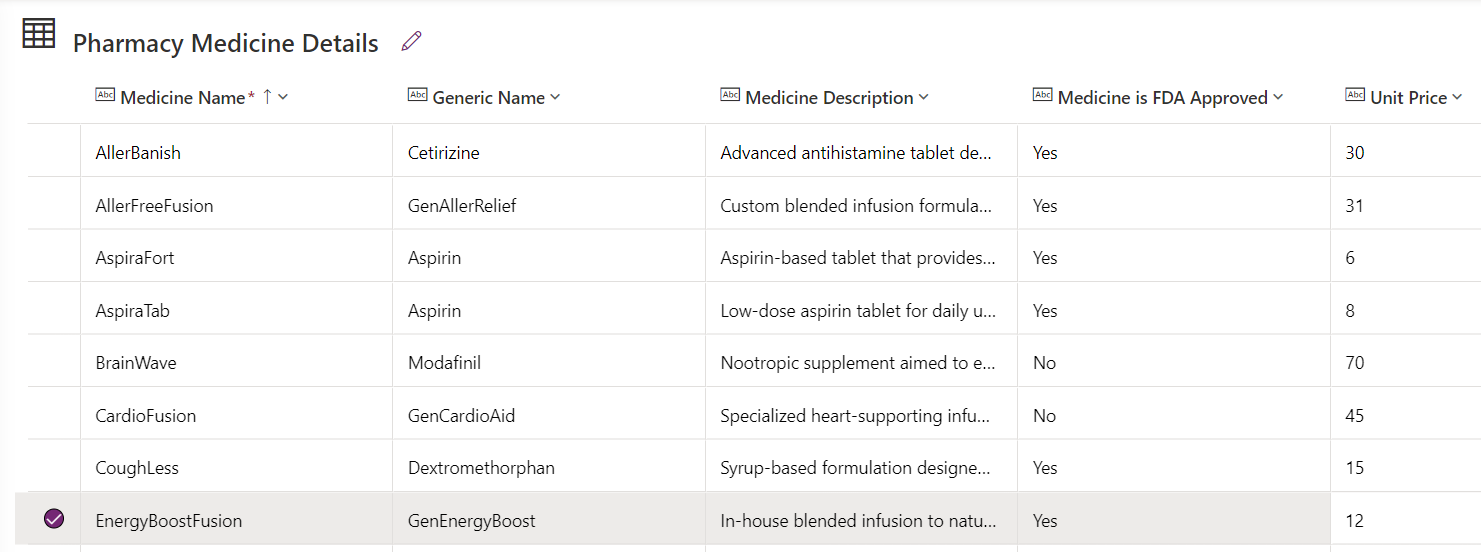Screen dimensions: 1481x552
Task: Click the Dextromethorphan generic name cell
Action: 481,468
